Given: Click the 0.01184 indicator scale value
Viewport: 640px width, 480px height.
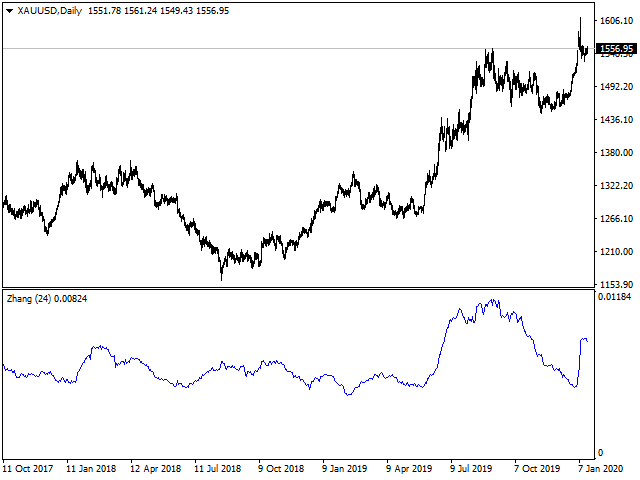Looking at the screenshot, I should pos(615,297).
